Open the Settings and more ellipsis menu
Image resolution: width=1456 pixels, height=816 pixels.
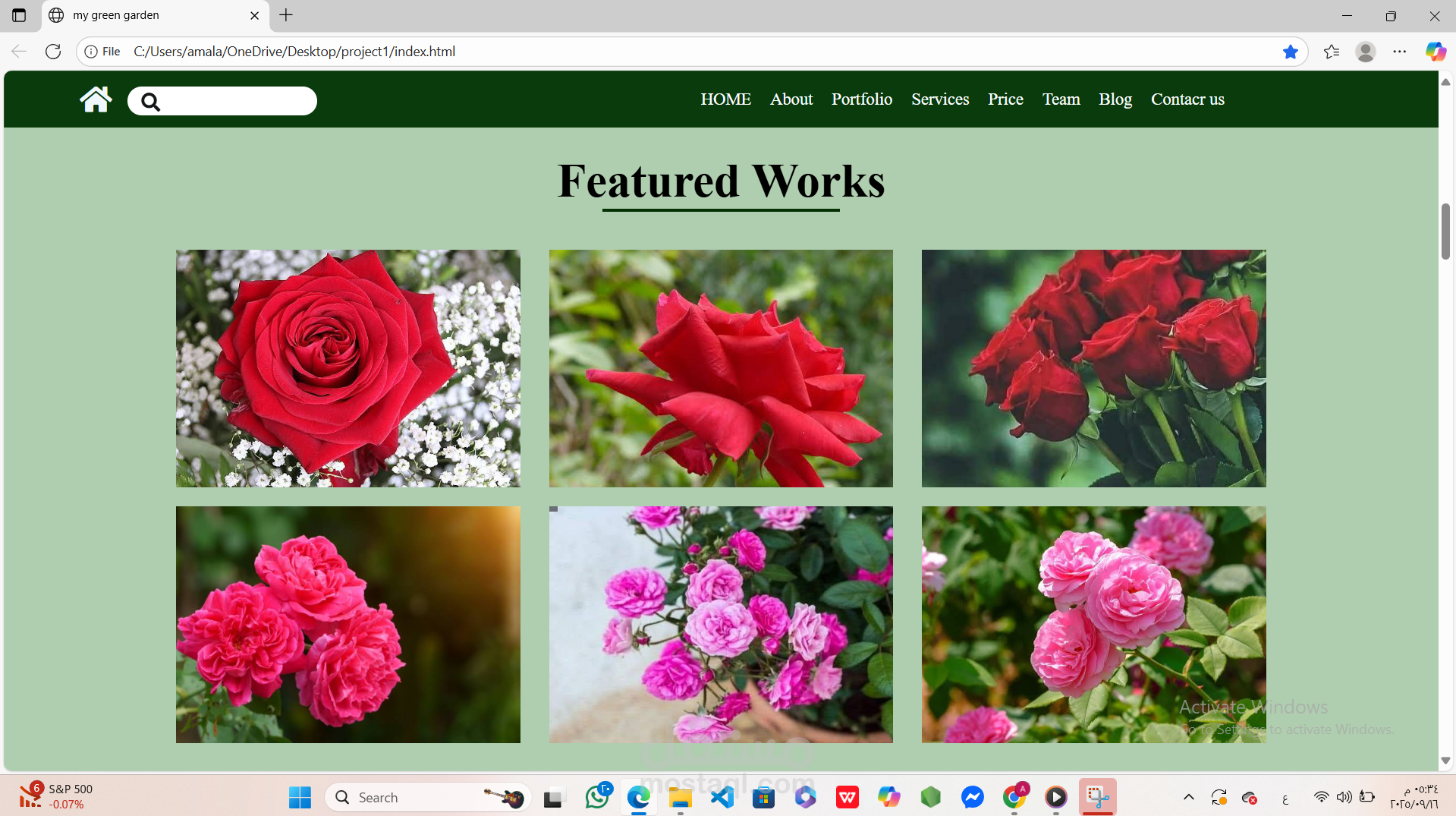(1400, 52)
